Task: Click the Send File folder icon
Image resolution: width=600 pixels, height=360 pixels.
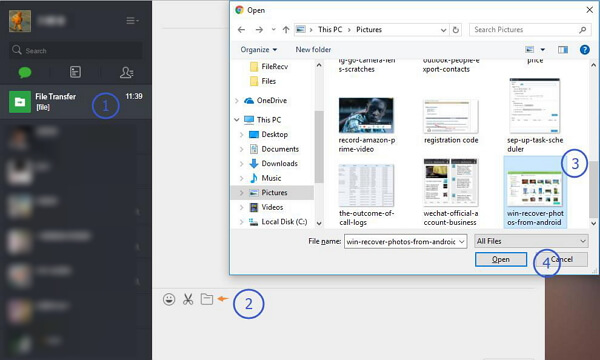Action: (x=207, y=299)
